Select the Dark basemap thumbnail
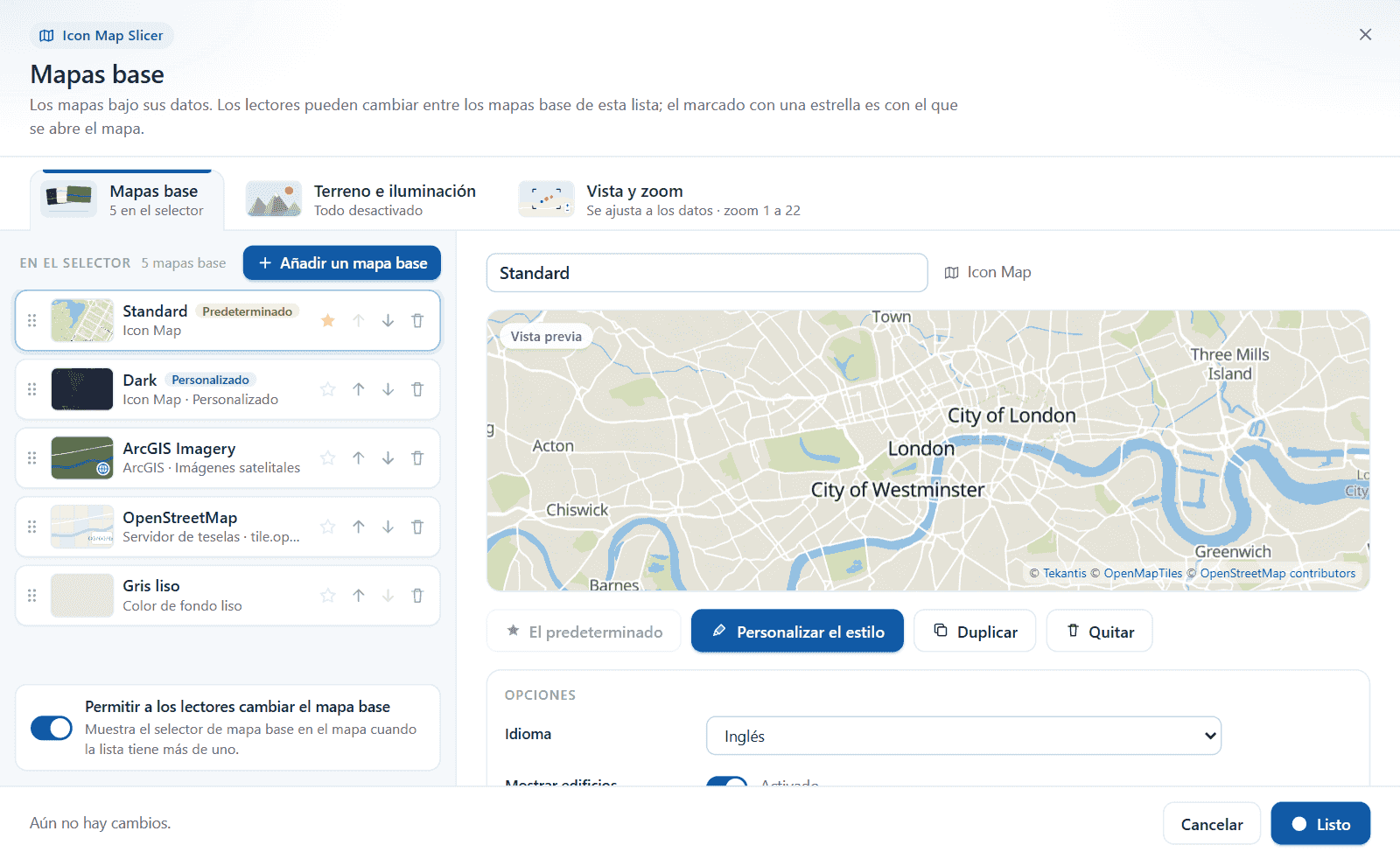 [82, 389]
